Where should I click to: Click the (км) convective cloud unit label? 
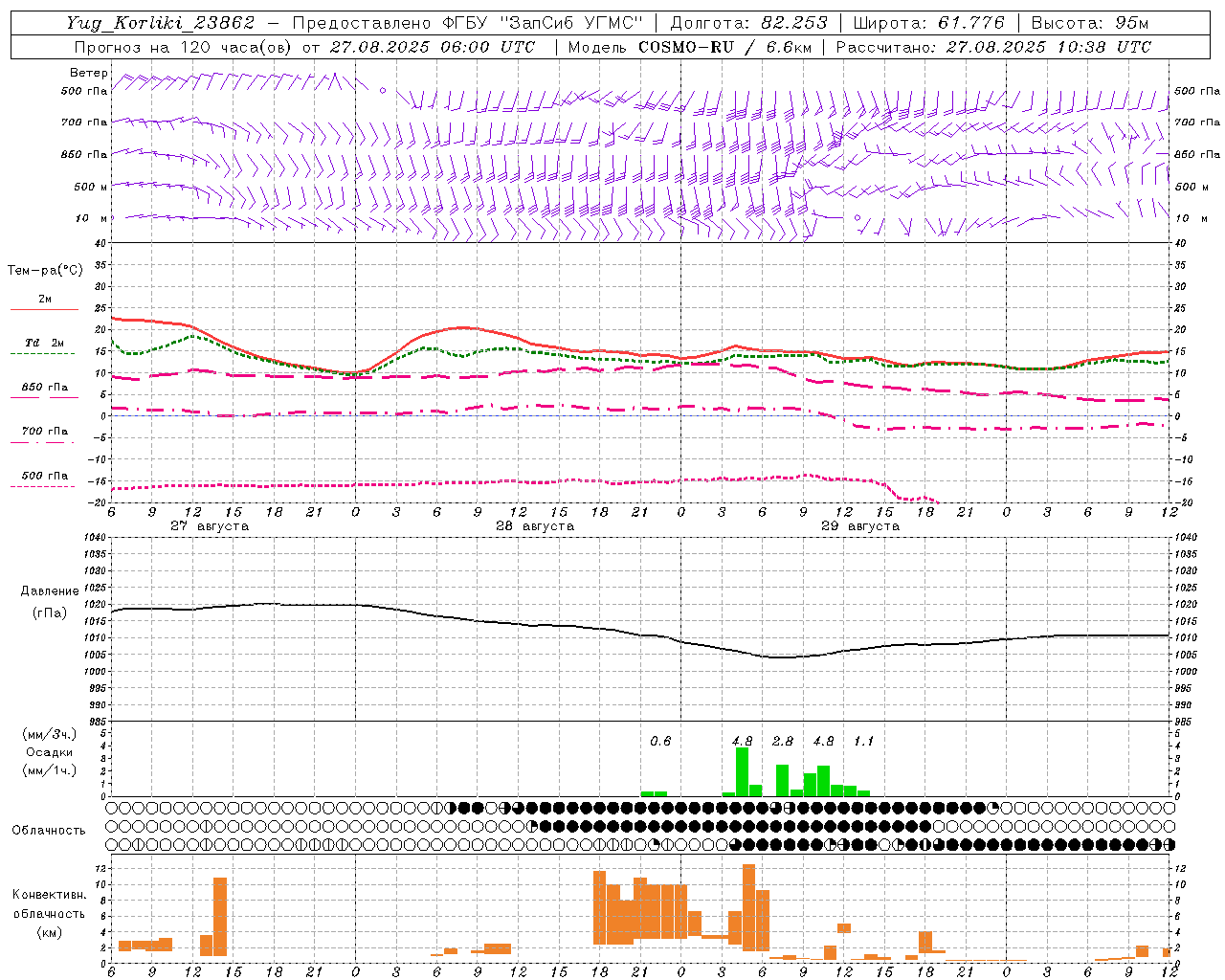point(49,932)
